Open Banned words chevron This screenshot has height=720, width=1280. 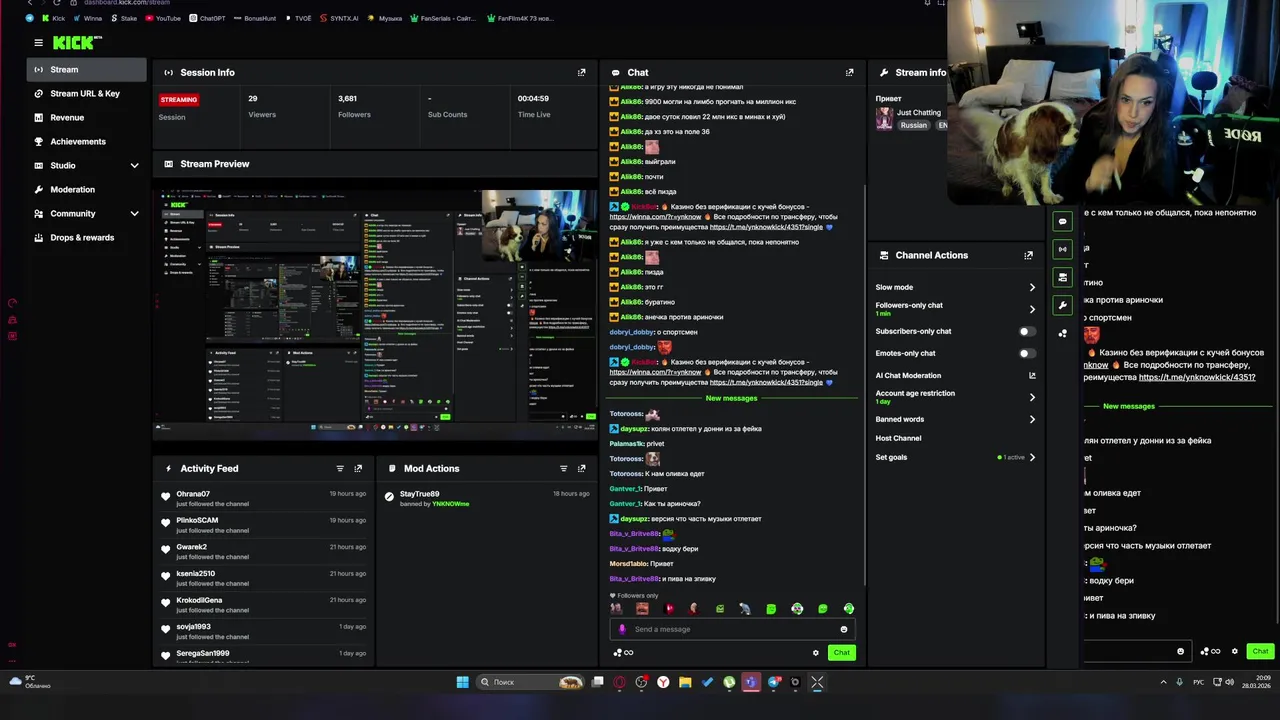1032,419
